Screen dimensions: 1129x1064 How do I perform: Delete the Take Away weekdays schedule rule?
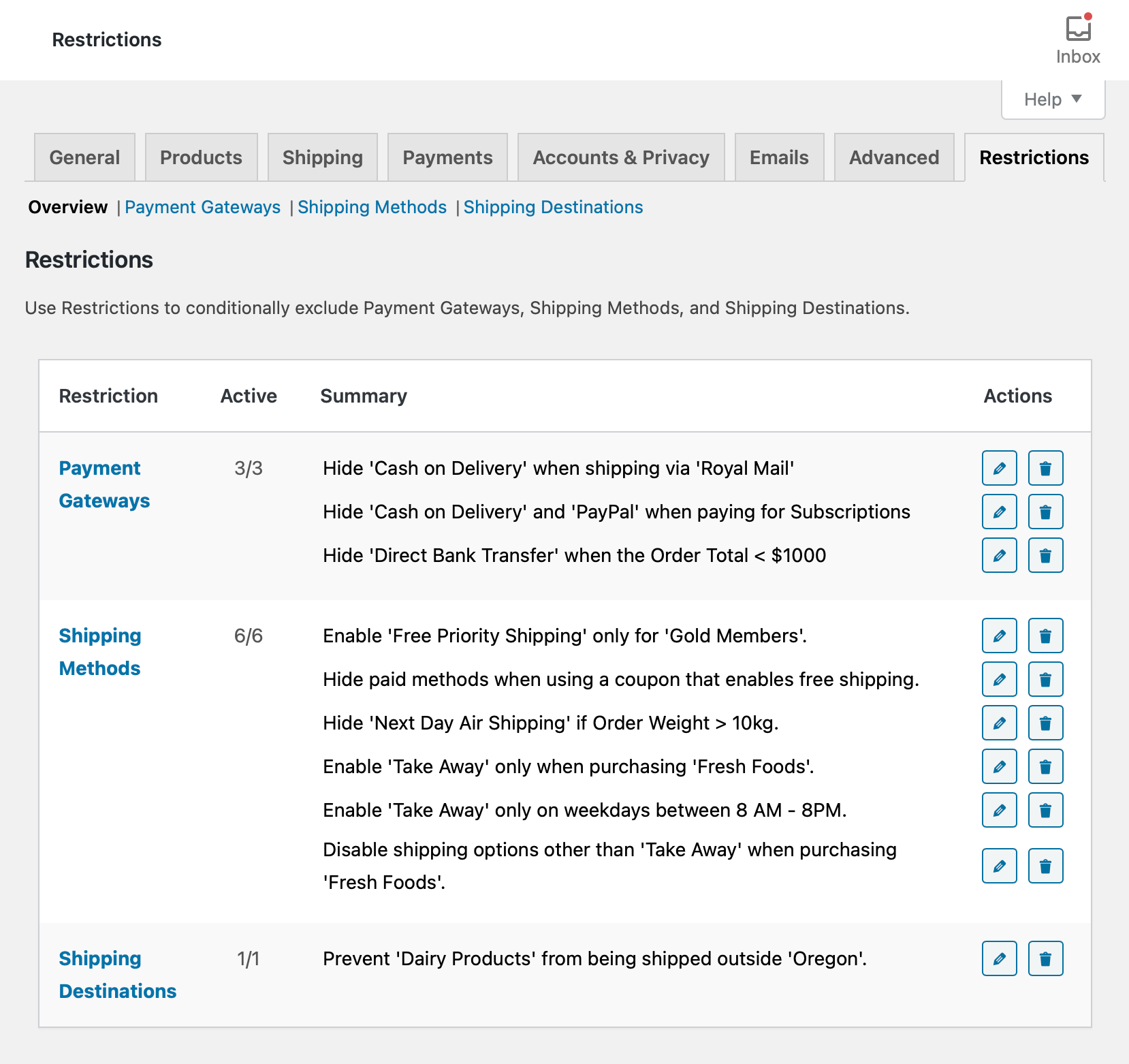1045,810
